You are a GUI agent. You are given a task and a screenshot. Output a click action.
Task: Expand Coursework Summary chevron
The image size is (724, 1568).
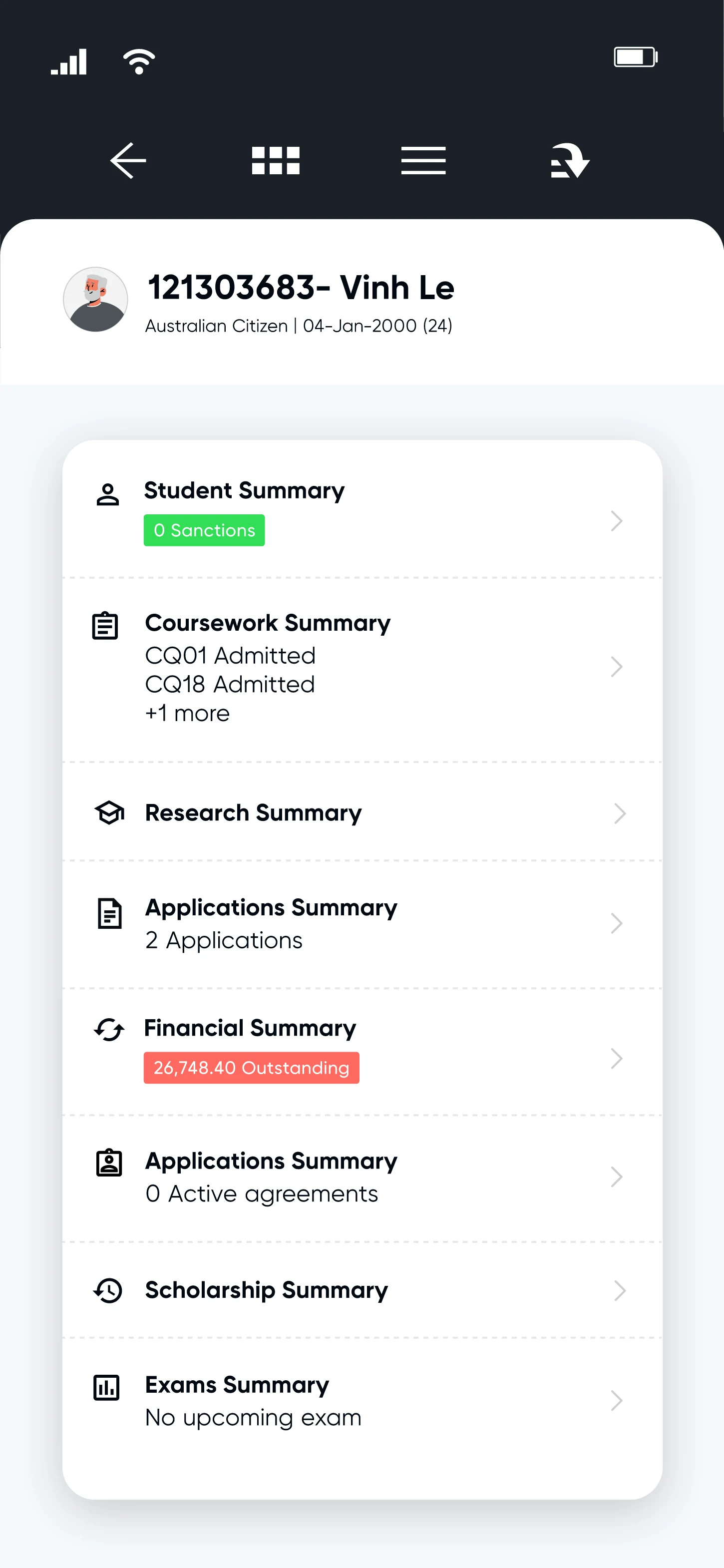pos(616,667)
